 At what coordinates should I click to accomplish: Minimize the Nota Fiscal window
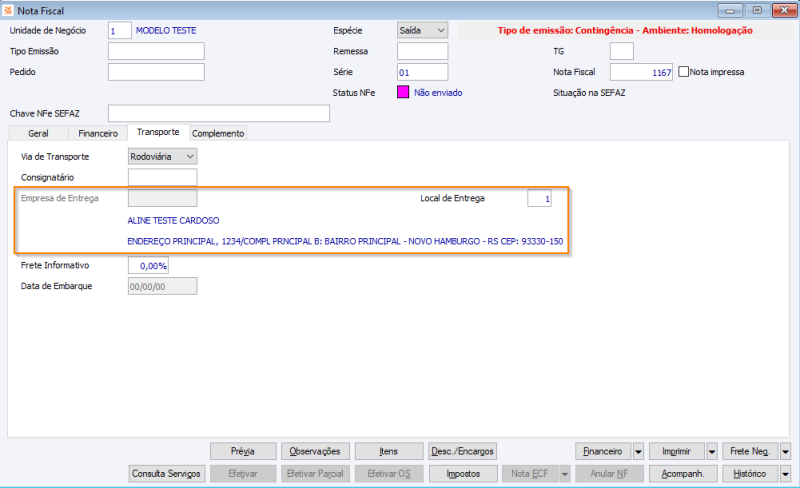pos(730,11)
